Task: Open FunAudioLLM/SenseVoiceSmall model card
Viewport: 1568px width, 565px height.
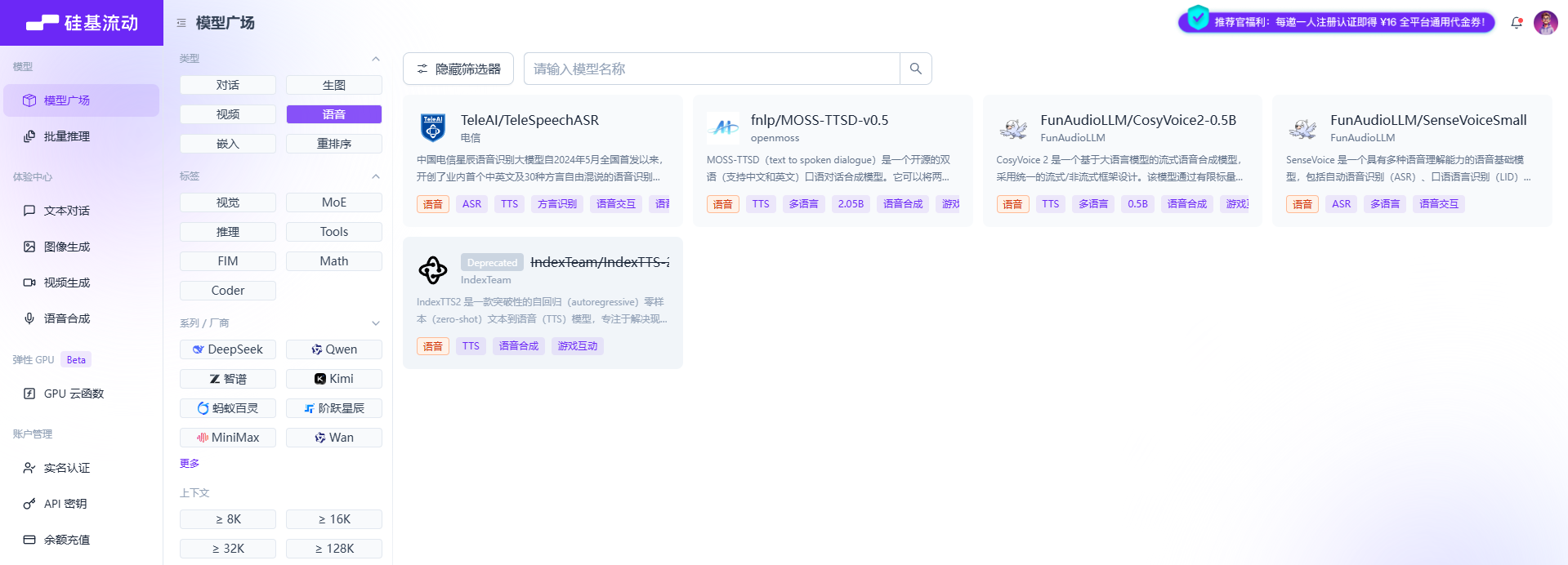Action: coord(1412,161)
